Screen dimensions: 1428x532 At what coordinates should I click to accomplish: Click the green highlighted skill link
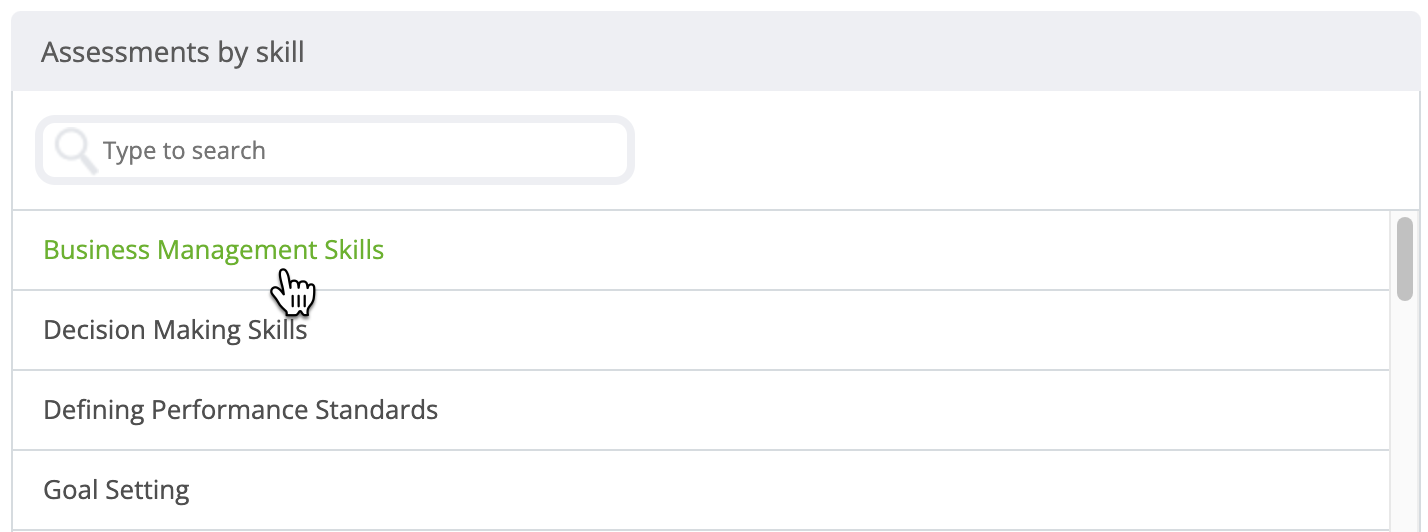(214, 250)
